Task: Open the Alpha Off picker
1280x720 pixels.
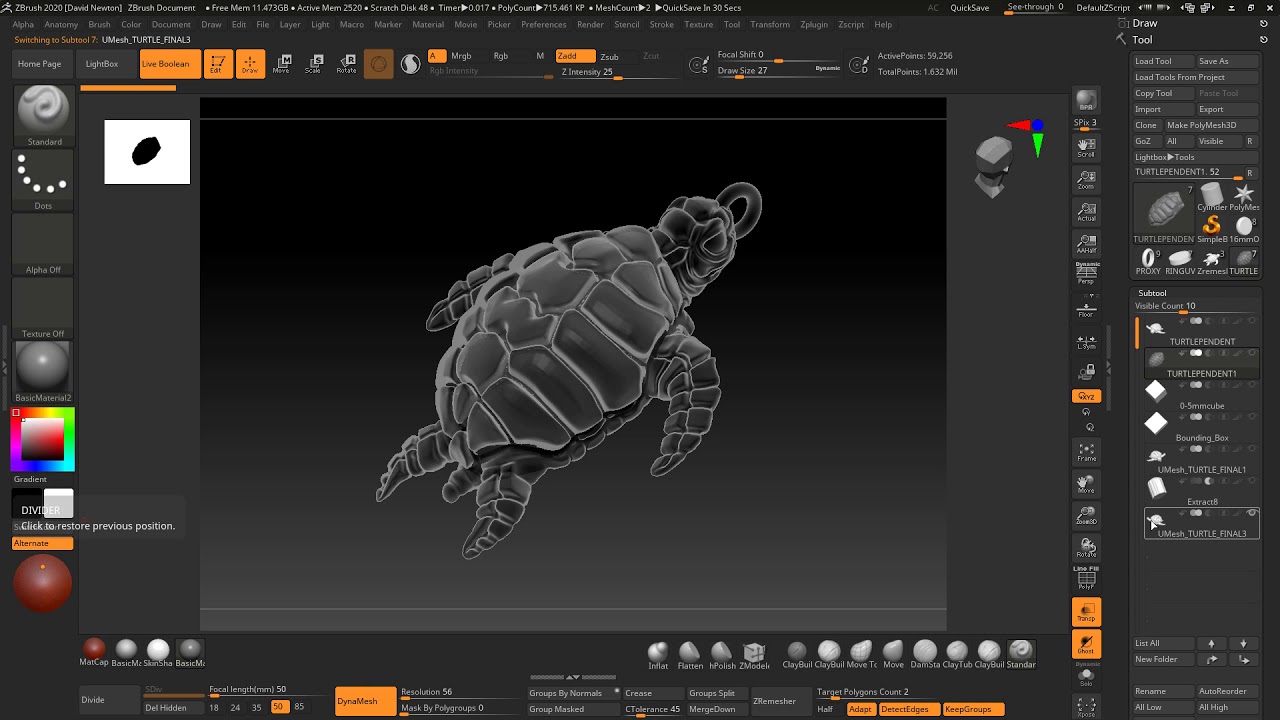Action: click(x=43, y=244)
